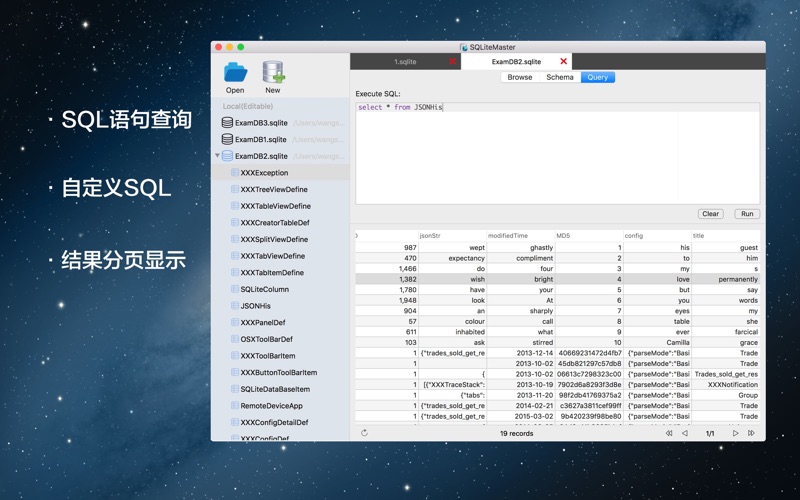The height and width of the screenshot is (500, 800).
Task: Open the SQLiteDataBaseItem table
Action: 275,389
